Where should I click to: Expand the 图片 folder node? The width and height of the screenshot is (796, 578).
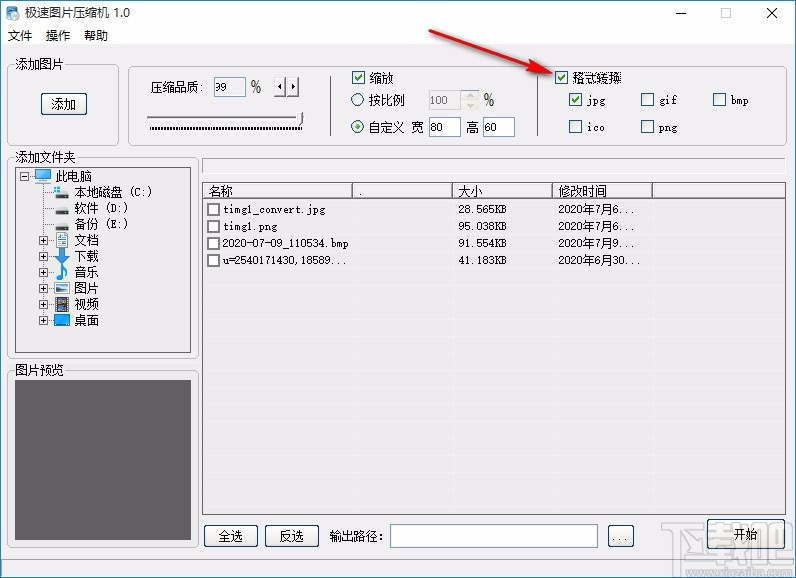pyautogui.click(x=43, y=289)
